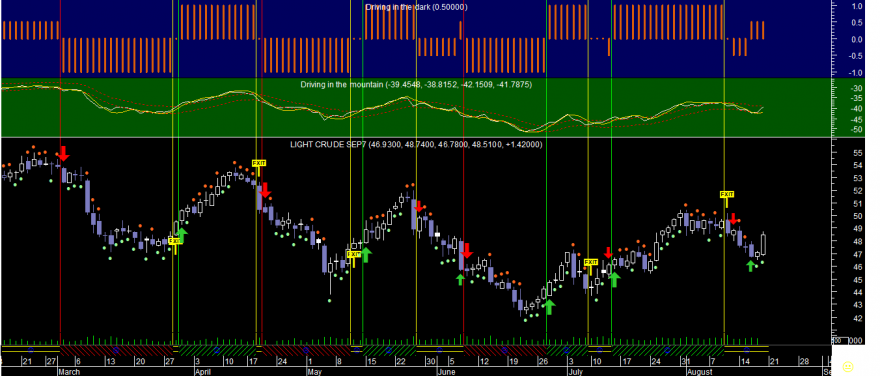Click the yellow smiley face icon

[848, 366]
